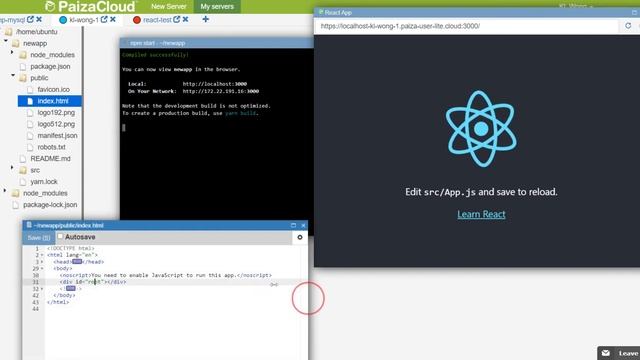Click the yarn build text in terminal
Image resolution: width=640 pixels, height=360 pixels.
click(x=240, y=113)
